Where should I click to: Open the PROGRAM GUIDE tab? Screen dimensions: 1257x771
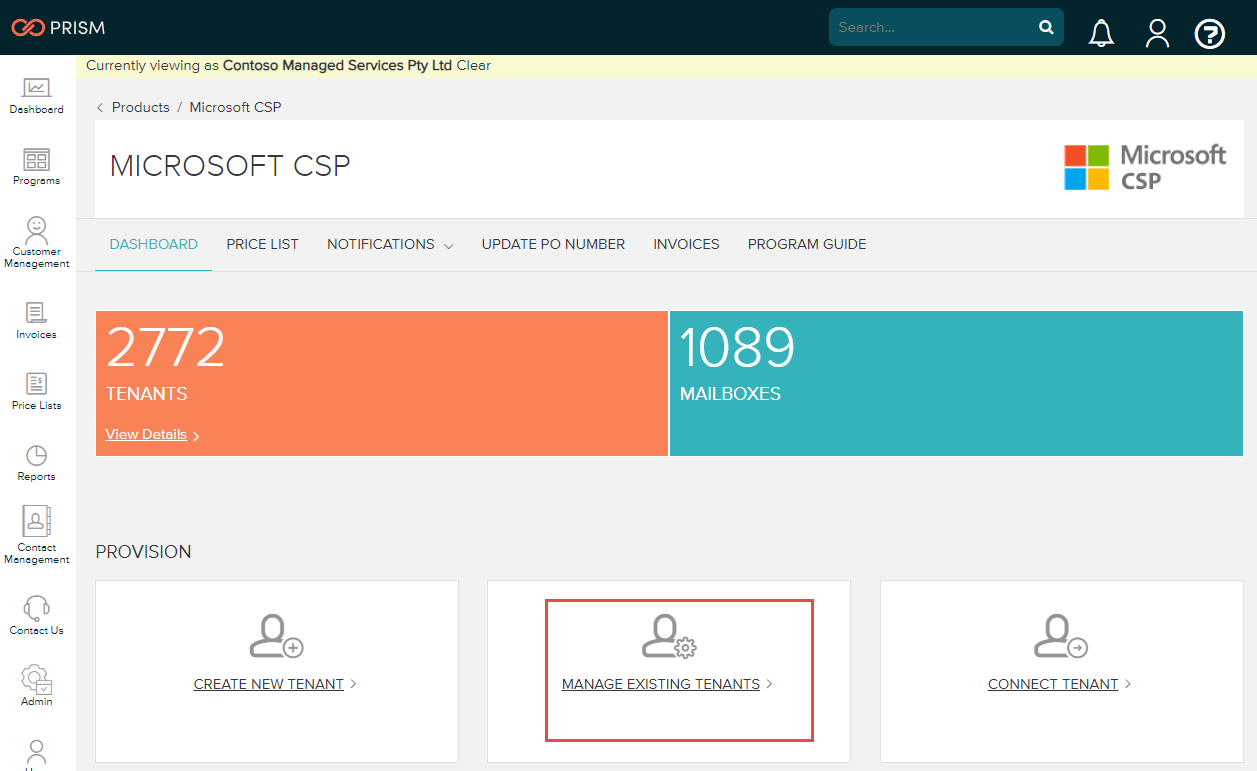[x=806, y=244]
